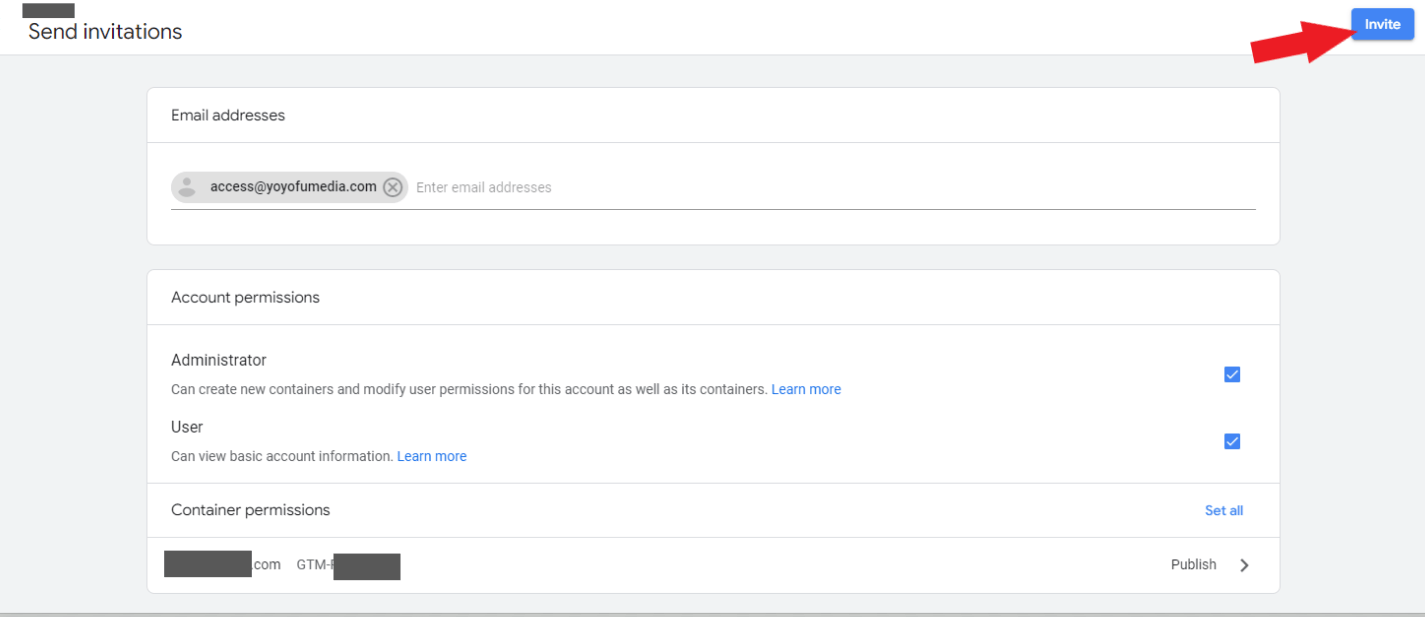Image resolution: width=1425 pixels, height=617 pixels.
Task: Open Learn more link under User
Action: click(431, 456)
